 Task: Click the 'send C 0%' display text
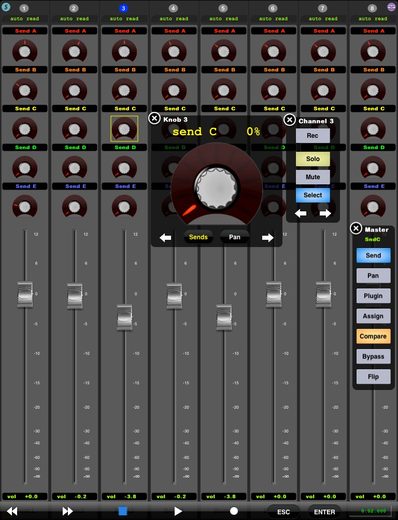tap(216, 132)
